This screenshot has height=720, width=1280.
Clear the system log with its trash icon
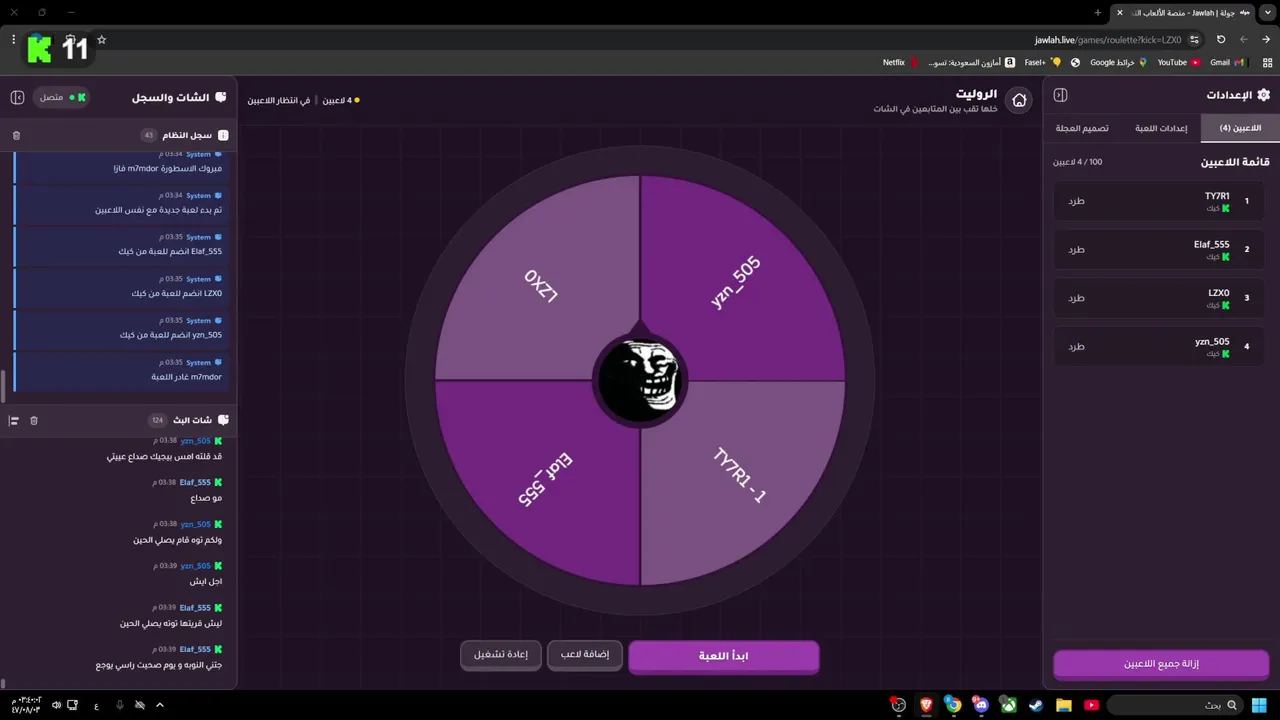click(x=16, y=135)
